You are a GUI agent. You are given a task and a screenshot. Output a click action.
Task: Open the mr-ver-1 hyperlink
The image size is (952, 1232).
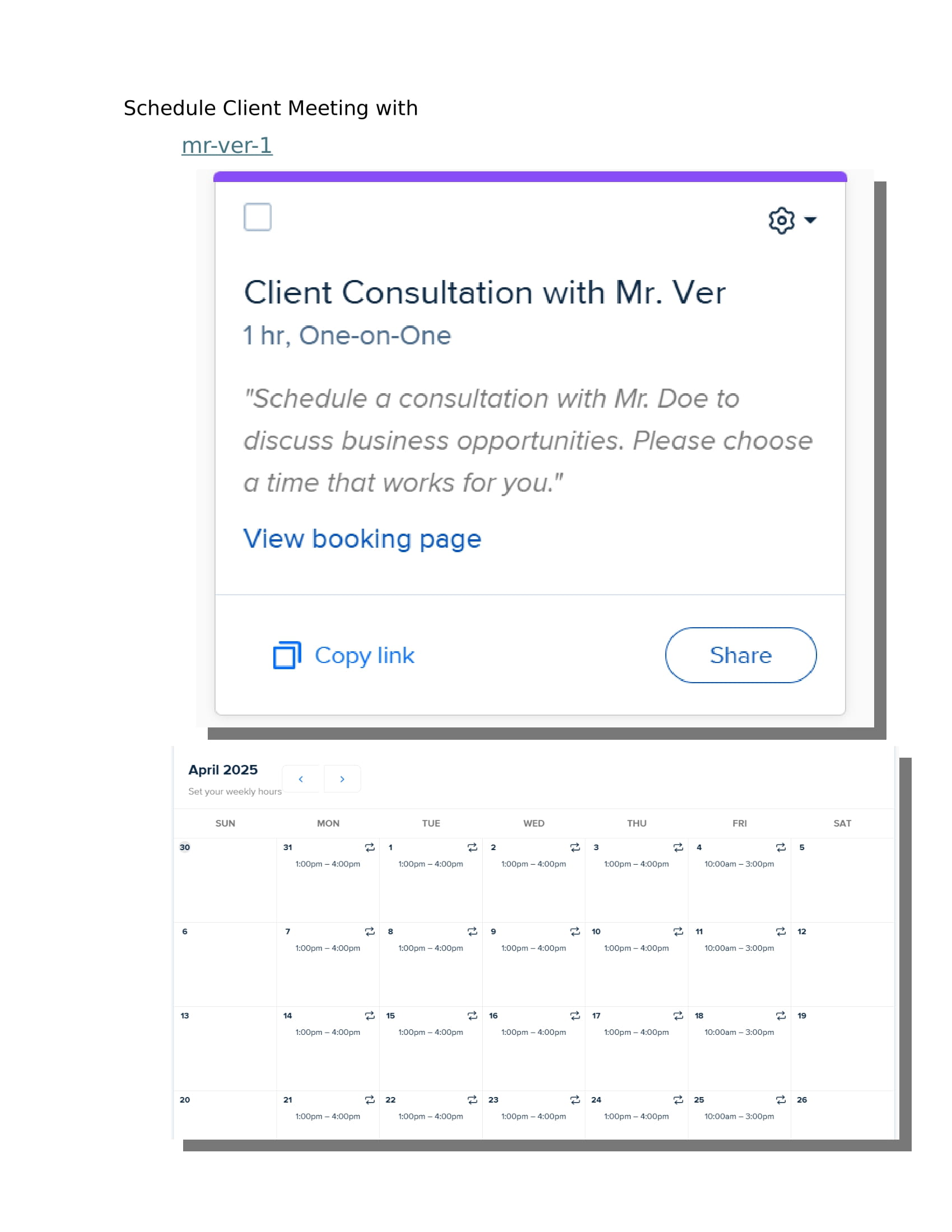227,146
